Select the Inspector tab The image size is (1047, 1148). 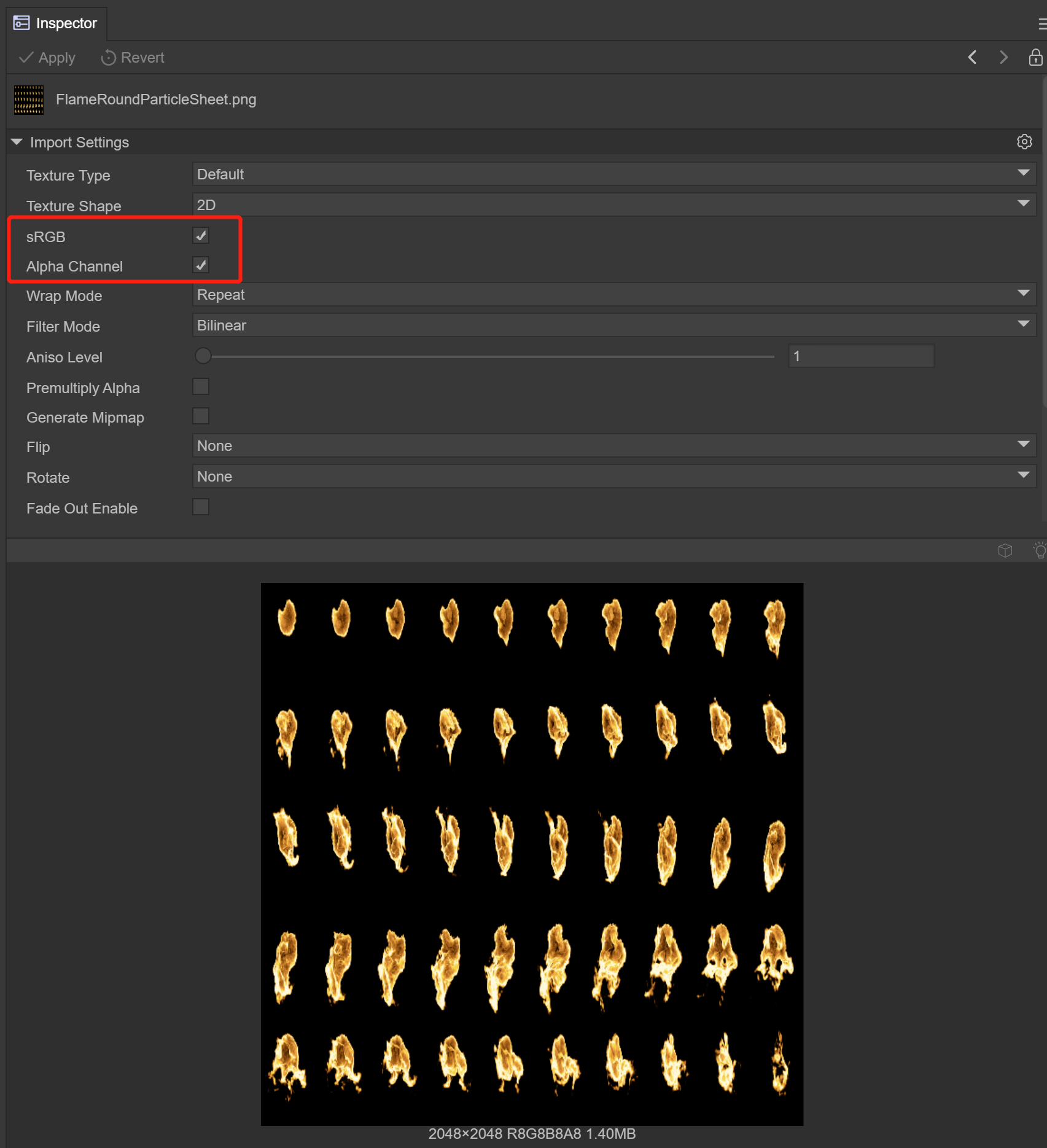click(56, 23)
